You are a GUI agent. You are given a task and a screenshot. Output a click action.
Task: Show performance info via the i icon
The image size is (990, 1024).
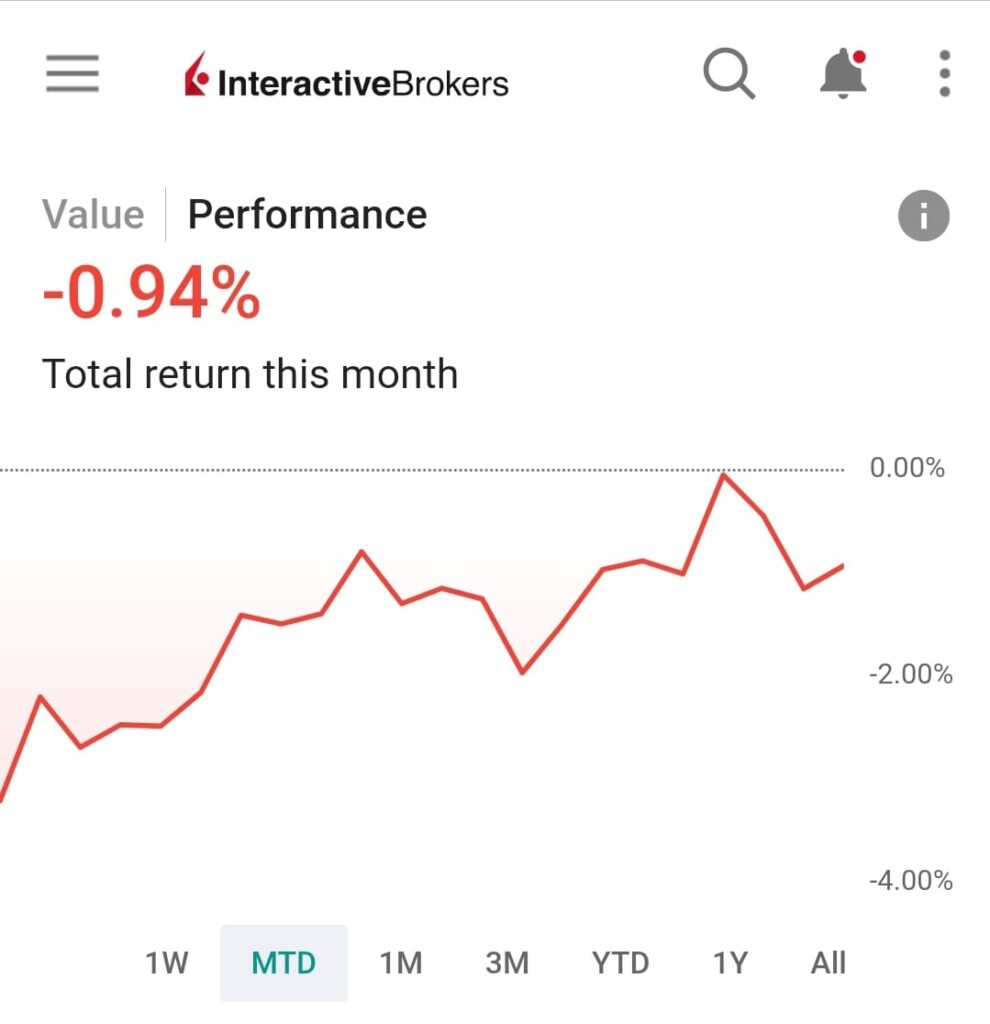pos(923,216)
